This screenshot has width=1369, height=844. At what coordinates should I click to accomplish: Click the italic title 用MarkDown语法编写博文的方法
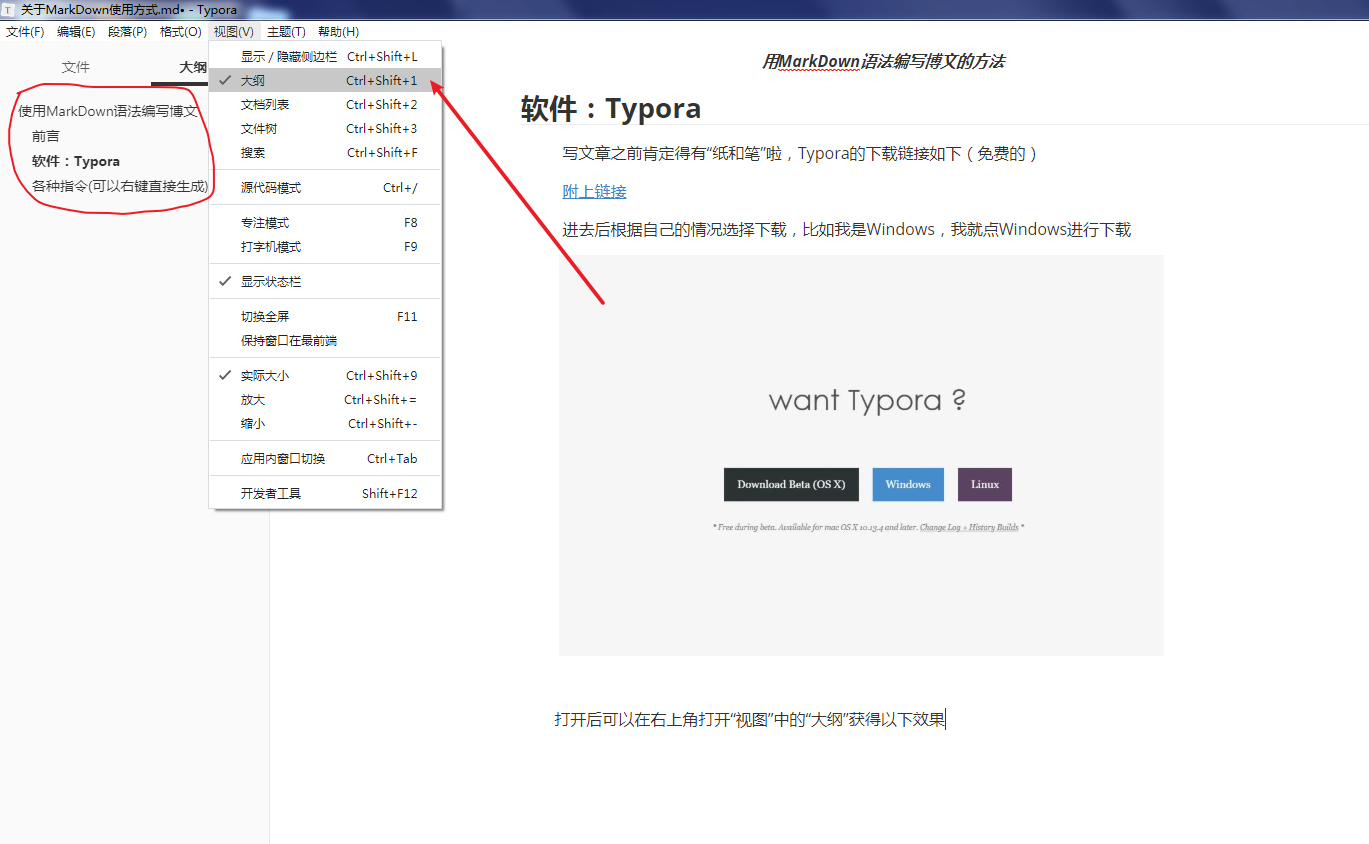(x=883, y=61)
